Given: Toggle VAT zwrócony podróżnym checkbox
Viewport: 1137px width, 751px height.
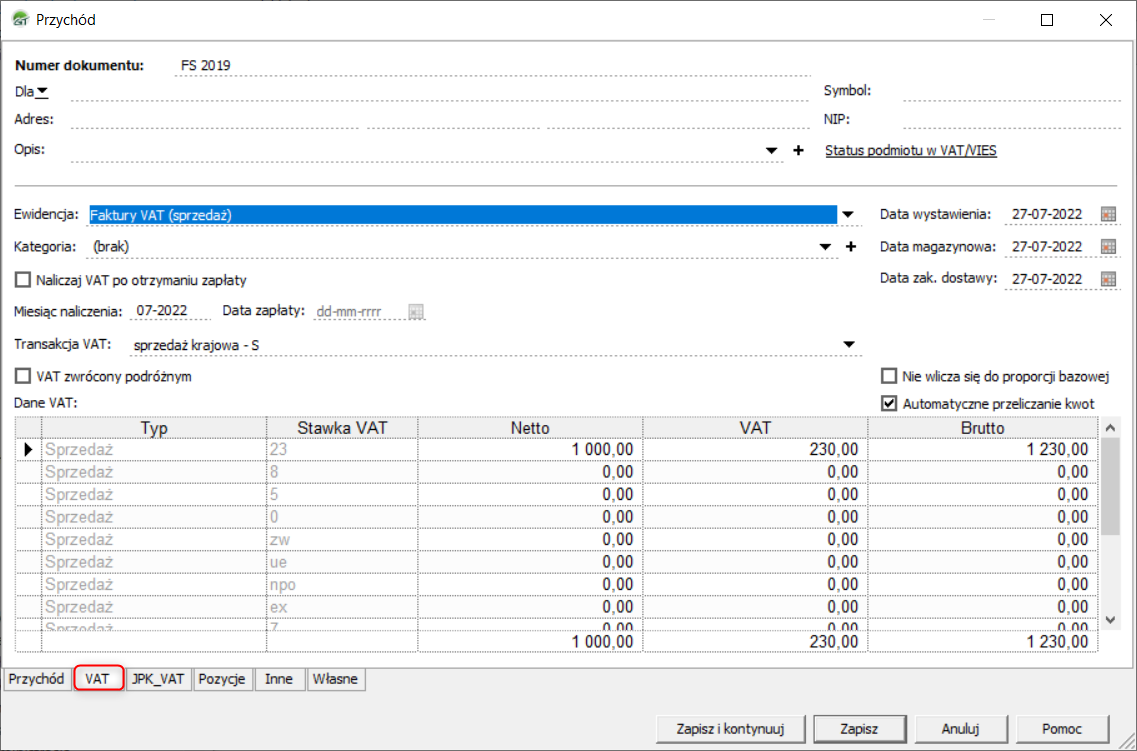Looking at the screenshot, I should [23, 376].
